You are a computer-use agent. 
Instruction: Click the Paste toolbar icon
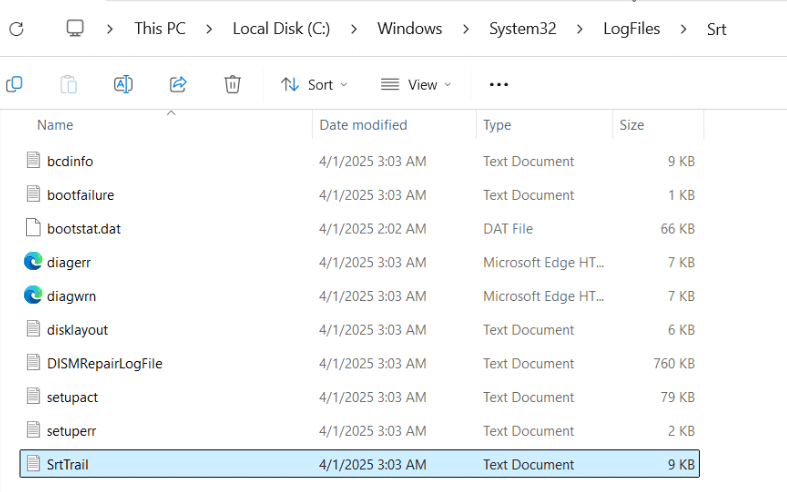click(x=69, y=84)
